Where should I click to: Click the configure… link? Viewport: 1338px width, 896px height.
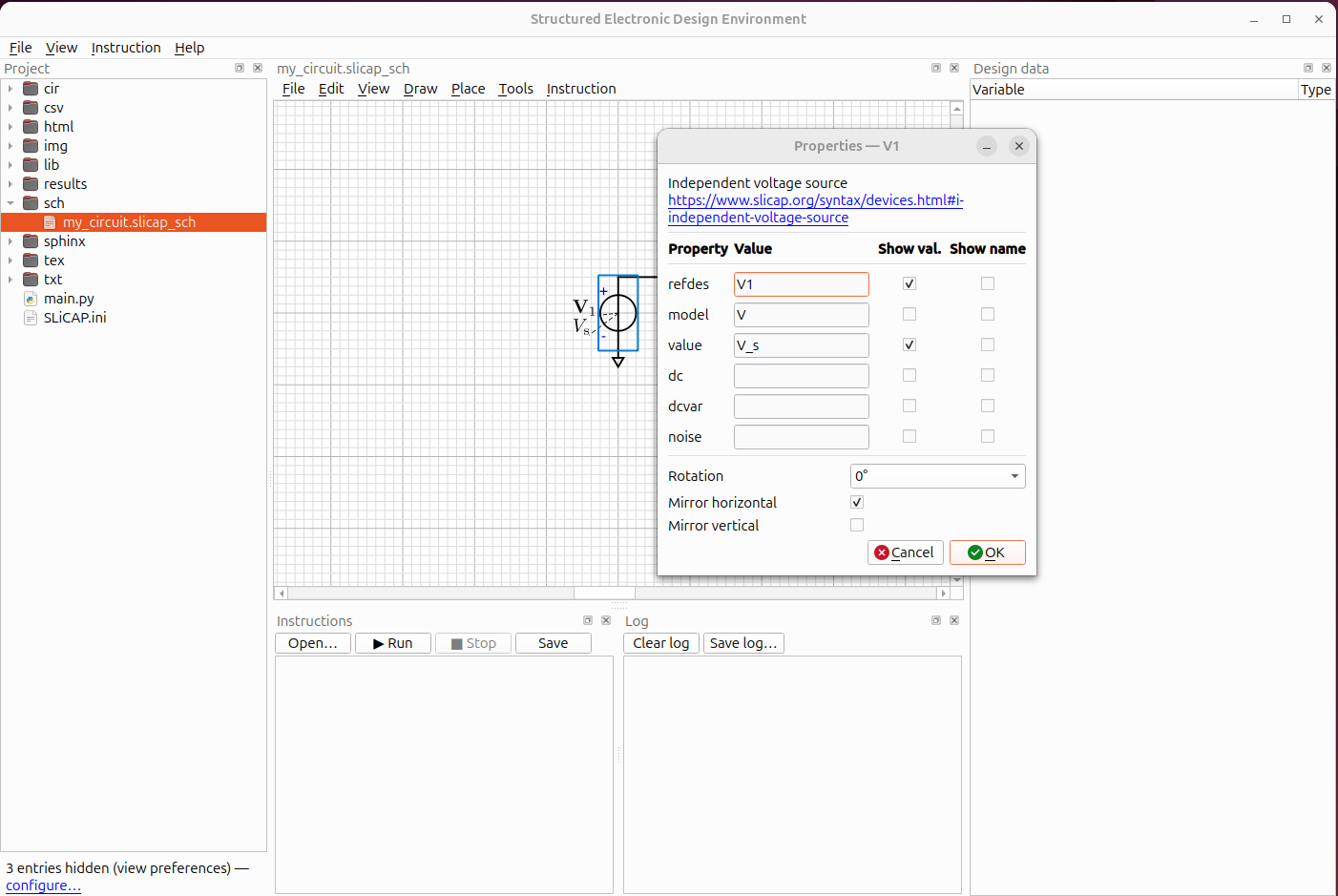point(43,886)
